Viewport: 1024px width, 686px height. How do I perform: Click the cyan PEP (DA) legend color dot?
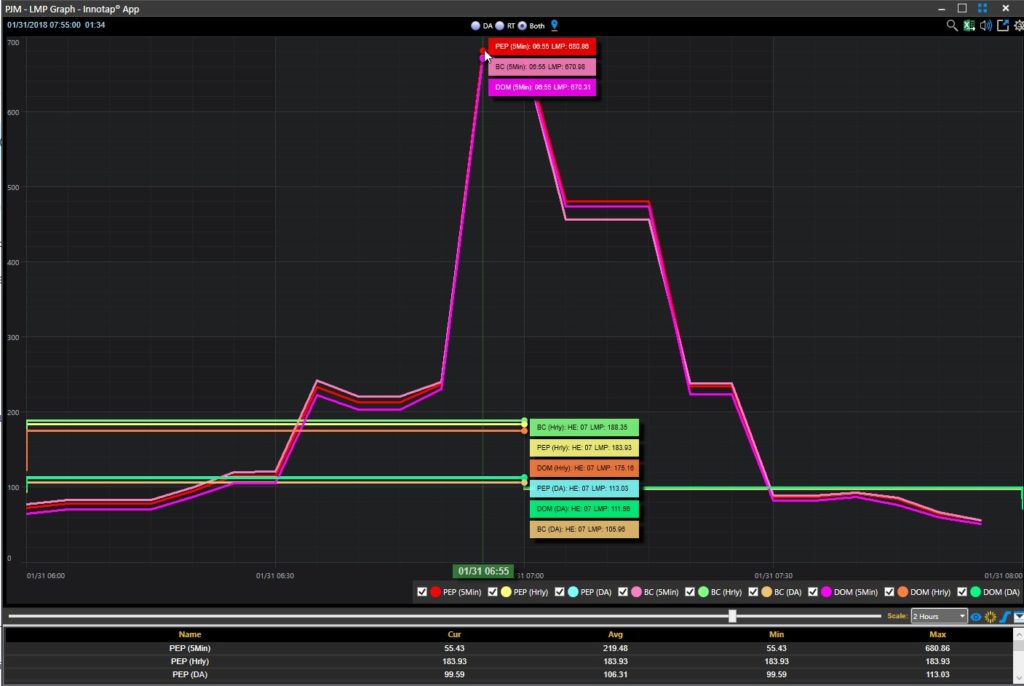(573, 592)
